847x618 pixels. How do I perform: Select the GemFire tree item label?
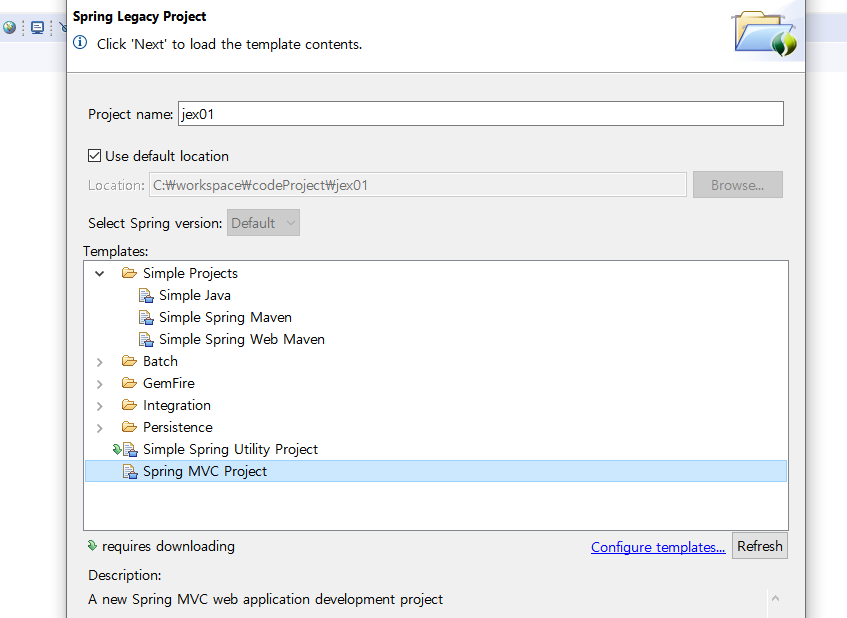point(169,384)
